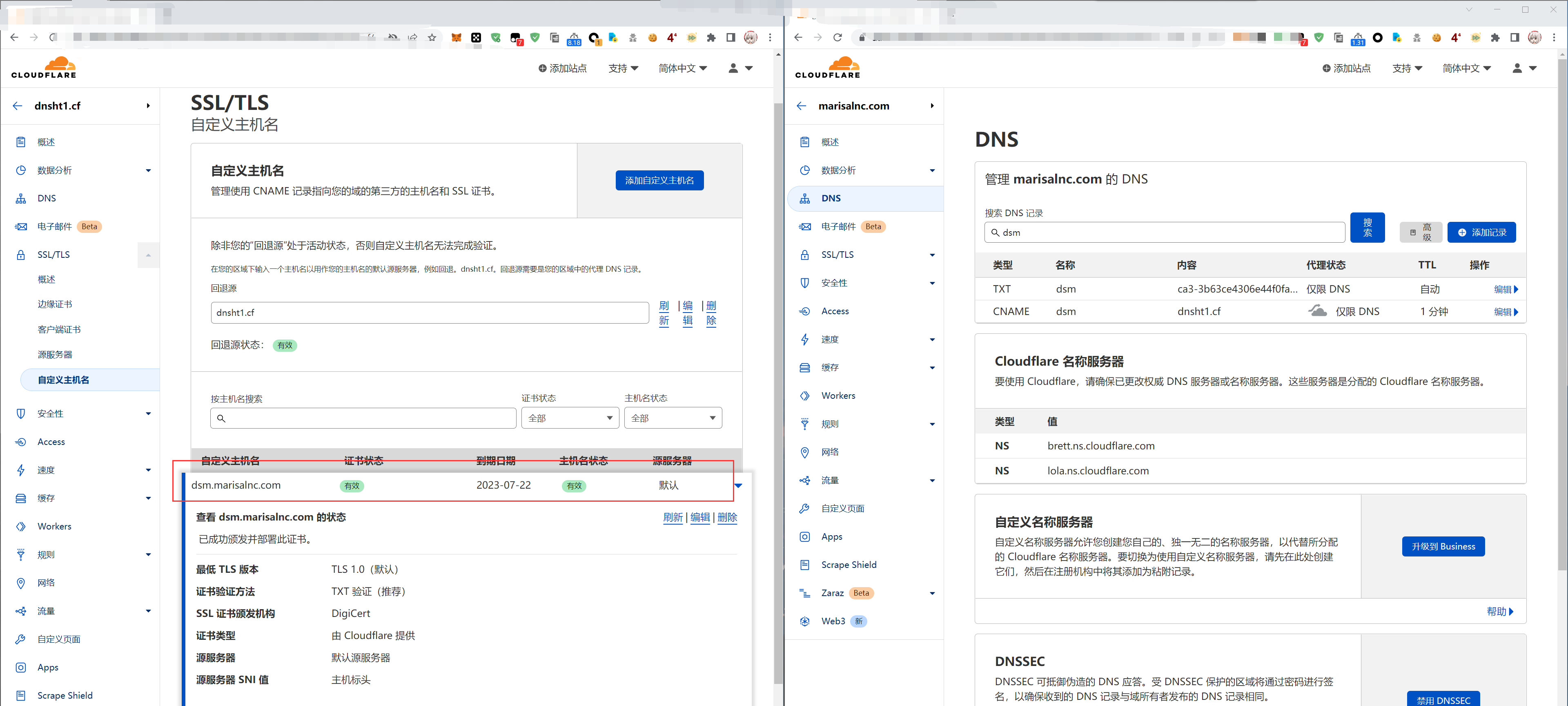Open the certificate status dropdown

pyautogui.click(x=570, y=418)
